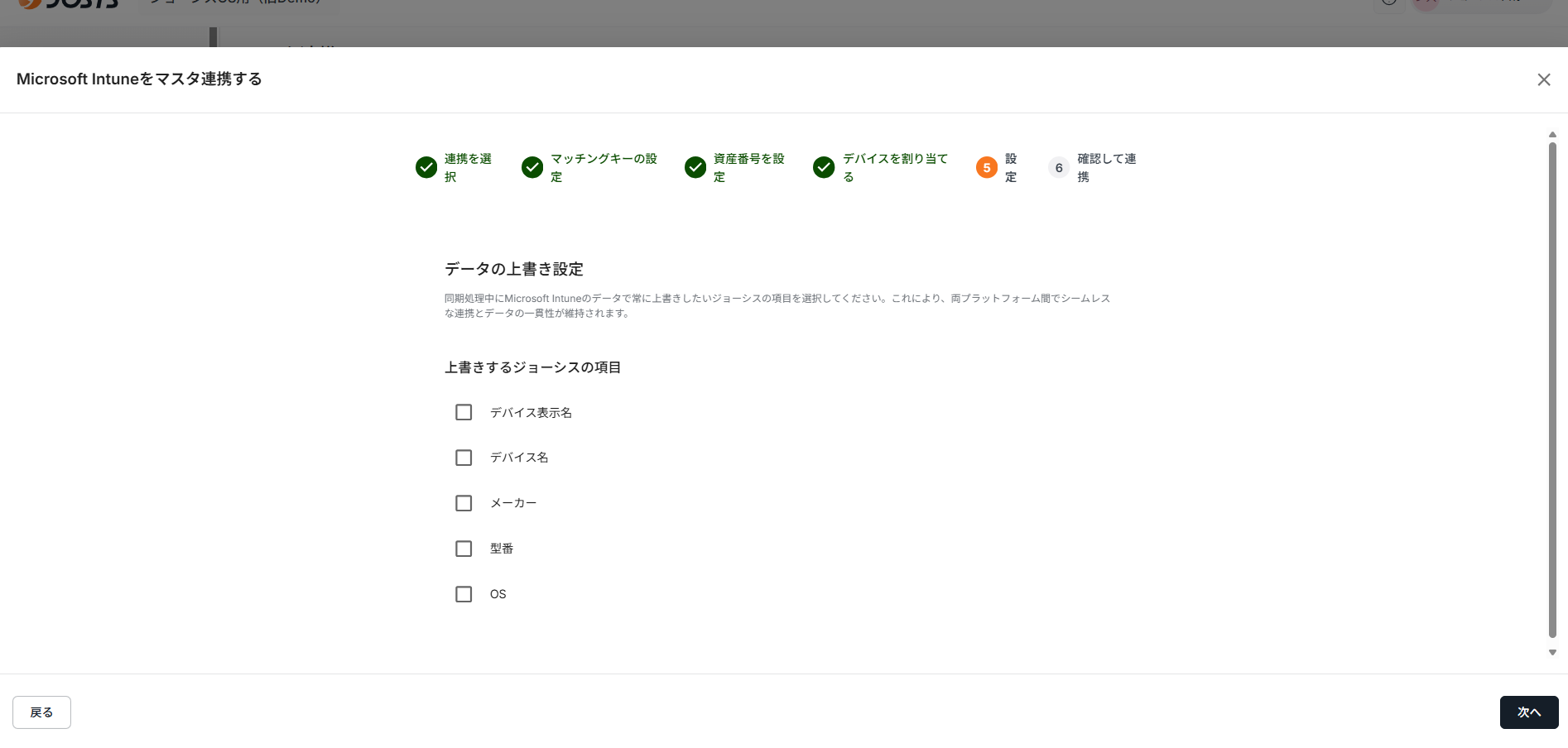This screenshot has width=1568, height=748.
Task: Click the 戻る button
Action: (41, 712)
